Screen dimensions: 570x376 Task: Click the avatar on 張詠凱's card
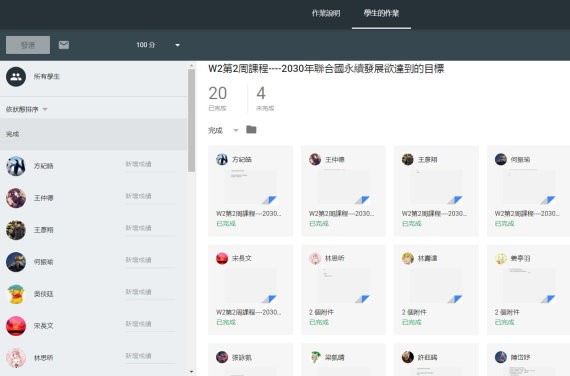(222, 357)
